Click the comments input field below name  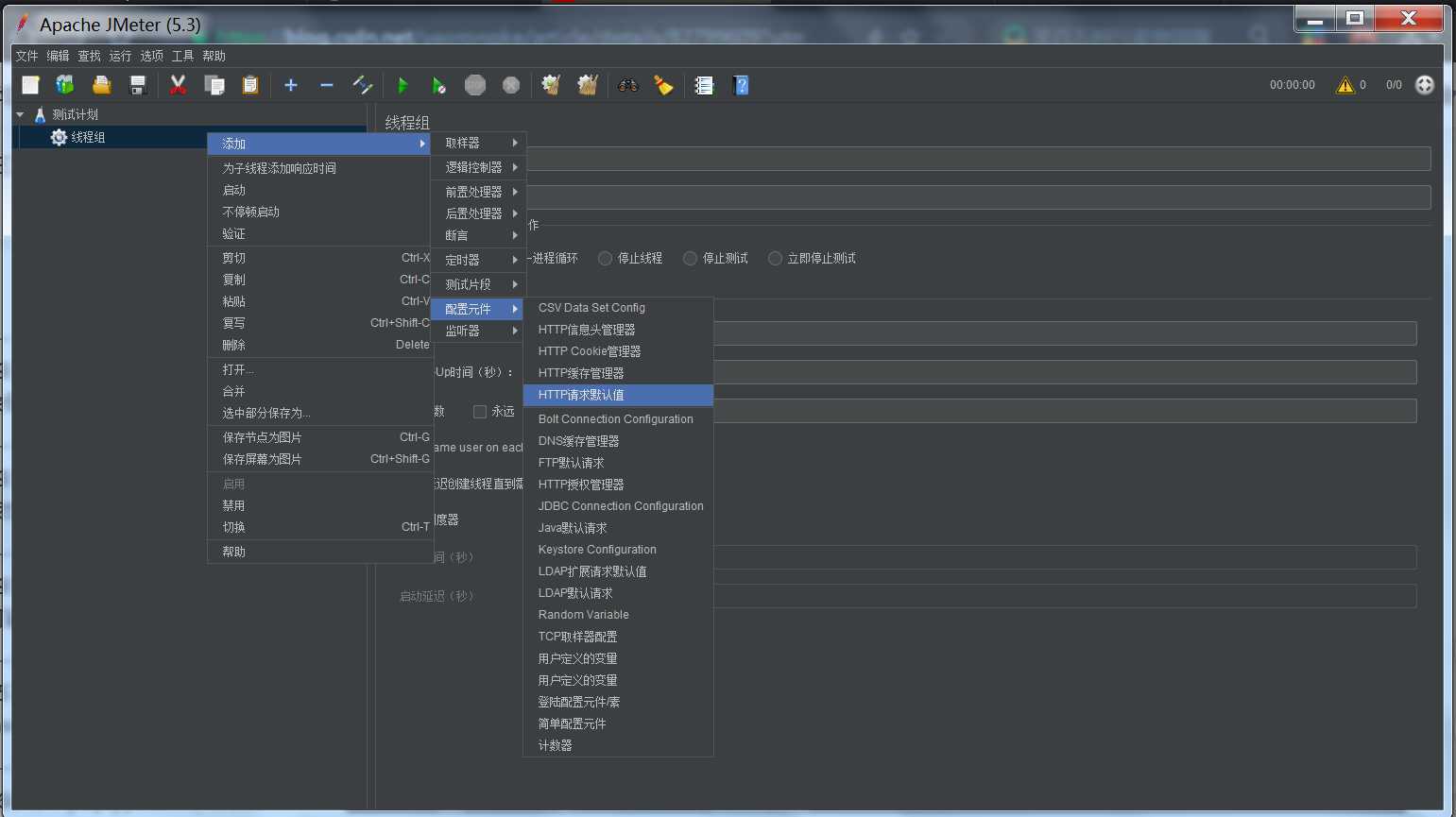(978, 197)
